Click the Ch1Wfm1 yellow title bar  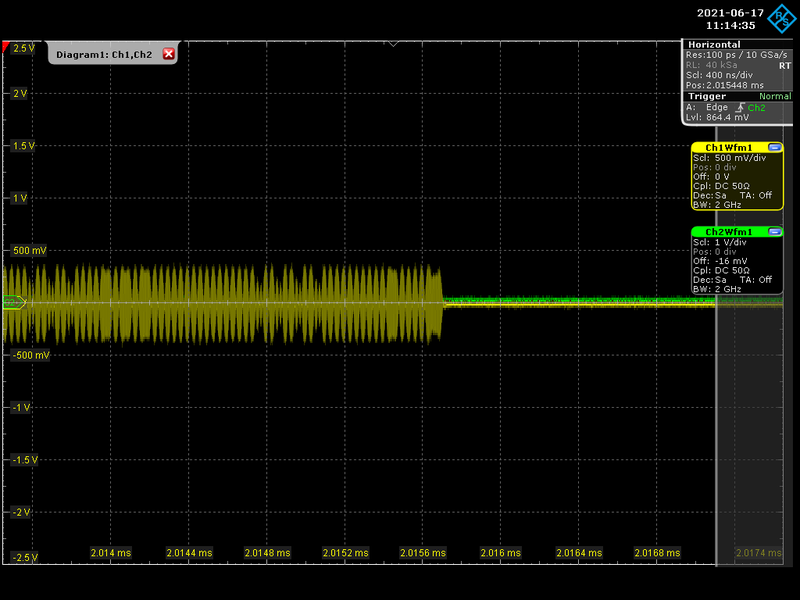(728, 147)
